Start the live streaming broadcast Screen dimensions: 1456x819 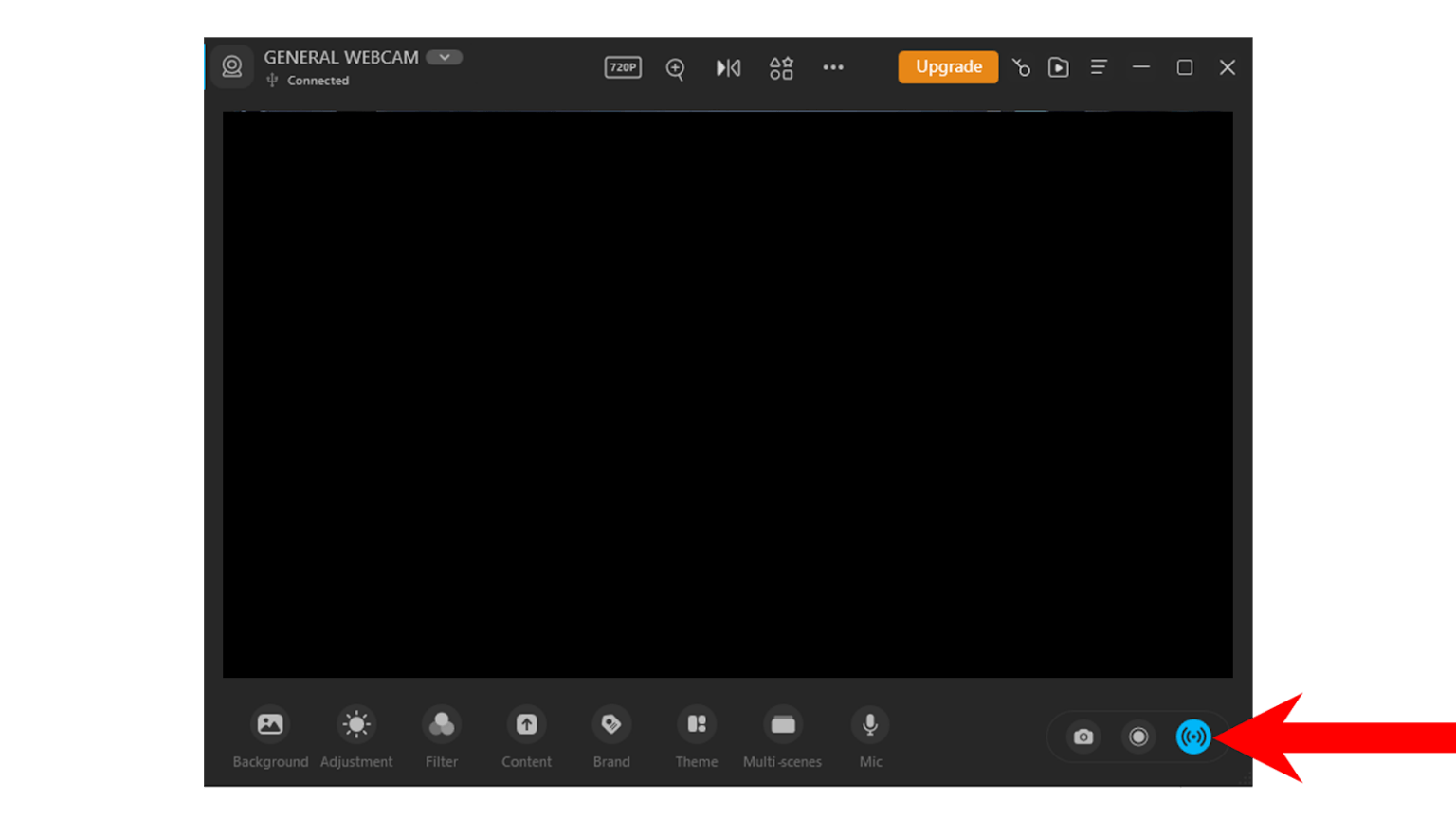click(1193, 737)
